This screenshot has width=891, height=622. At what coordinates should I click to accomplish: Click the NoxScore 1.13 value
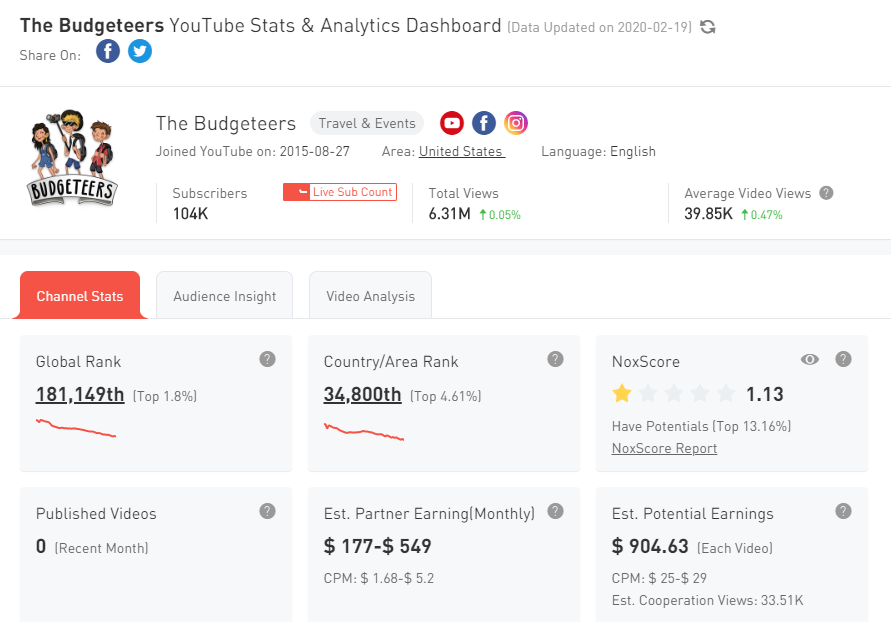coord(764,394)
